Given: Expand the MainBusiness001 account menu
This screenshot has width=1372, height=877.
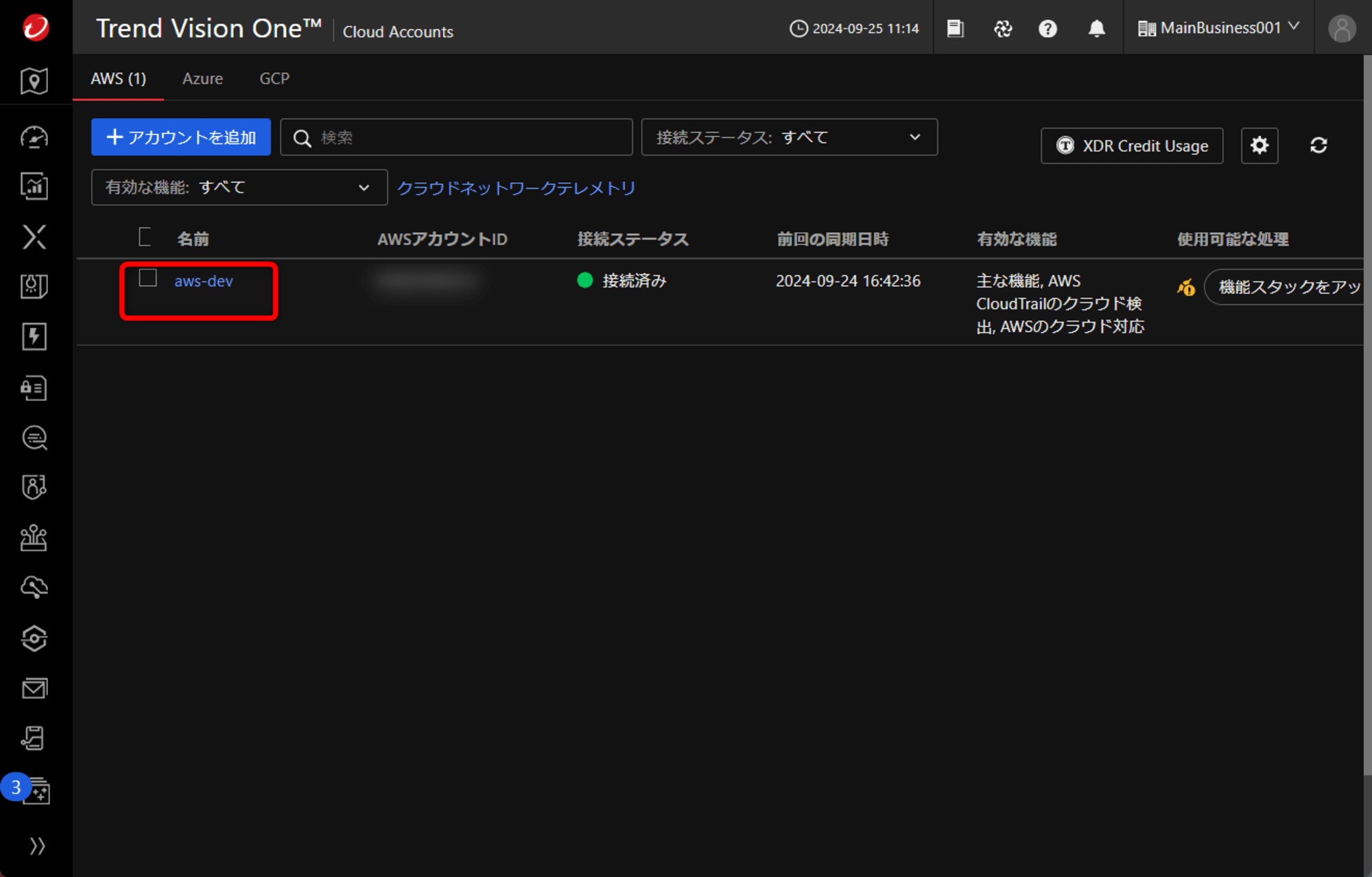Looking at the screenshot, I should (x=1218, y=27).
